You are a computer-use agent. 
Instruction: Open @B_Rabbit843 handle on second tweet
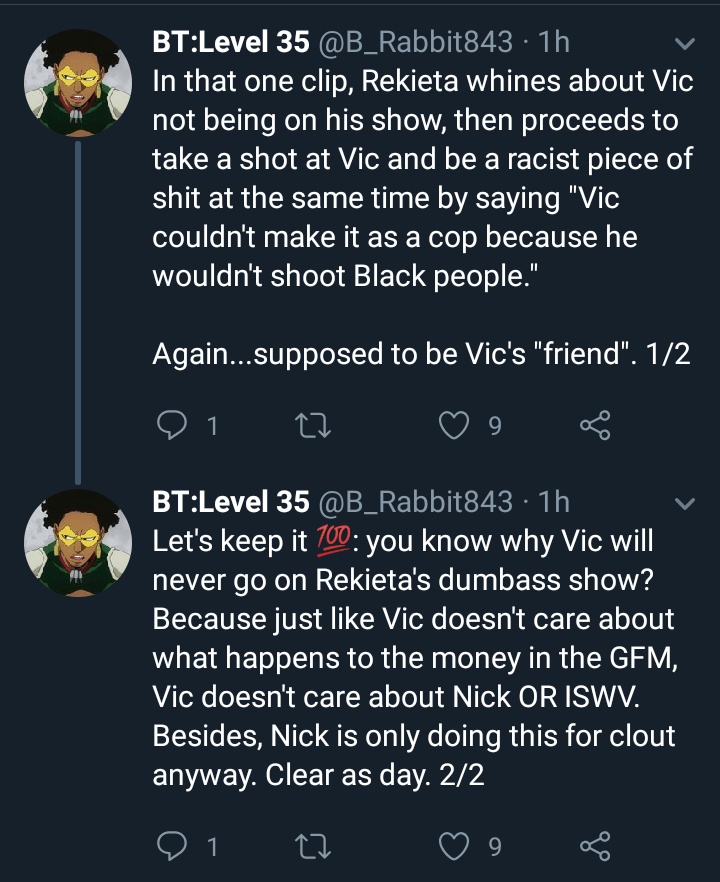point(416,502)
